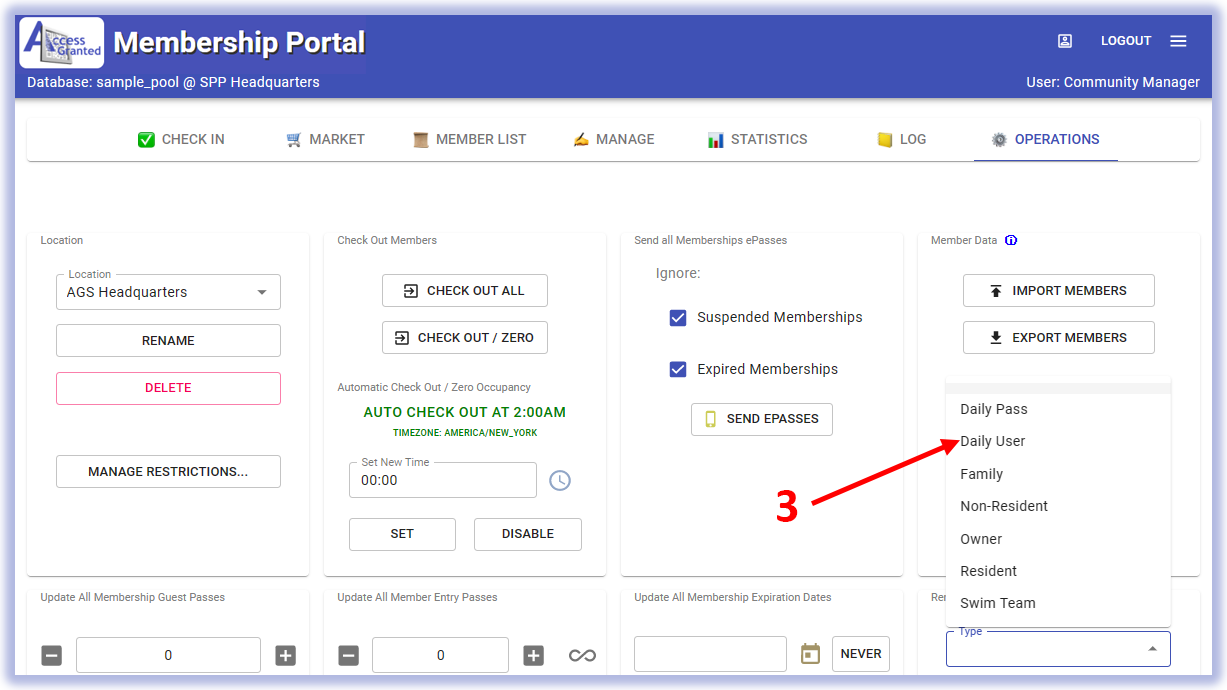This screenshot has height=690, width=1227.
Task: Choose Swim Team in the dropdown list
Action: 998,603
